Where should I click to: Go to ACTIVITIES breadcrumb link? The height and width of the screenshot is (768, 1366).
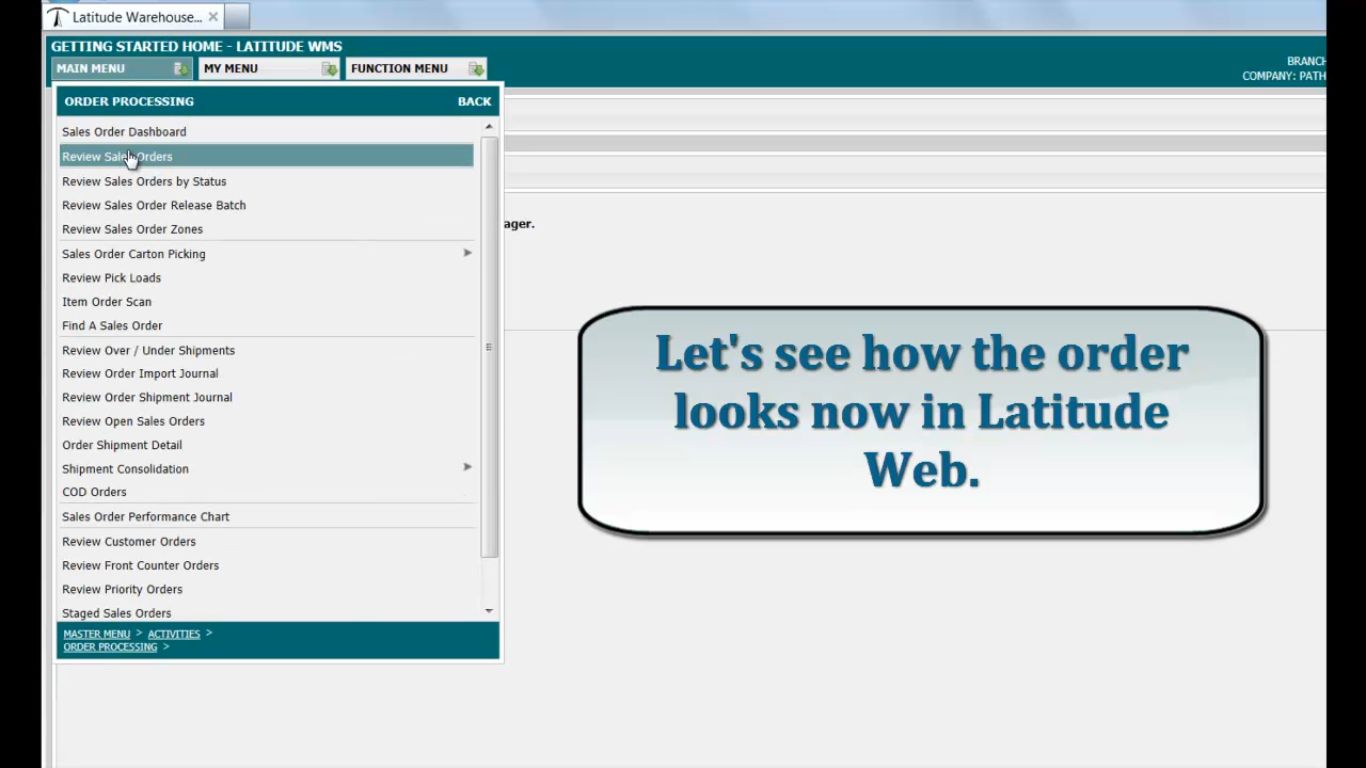pos(174,634)
